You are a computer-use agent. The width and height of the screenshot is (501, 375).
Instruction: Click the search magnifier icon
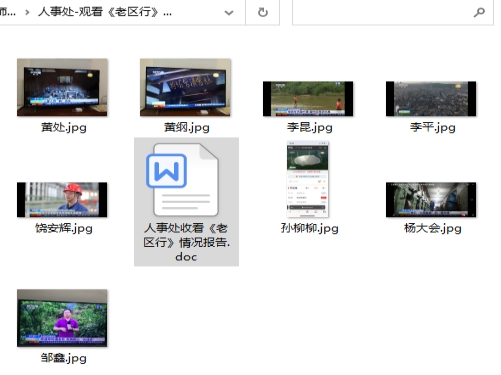point(479,13)
